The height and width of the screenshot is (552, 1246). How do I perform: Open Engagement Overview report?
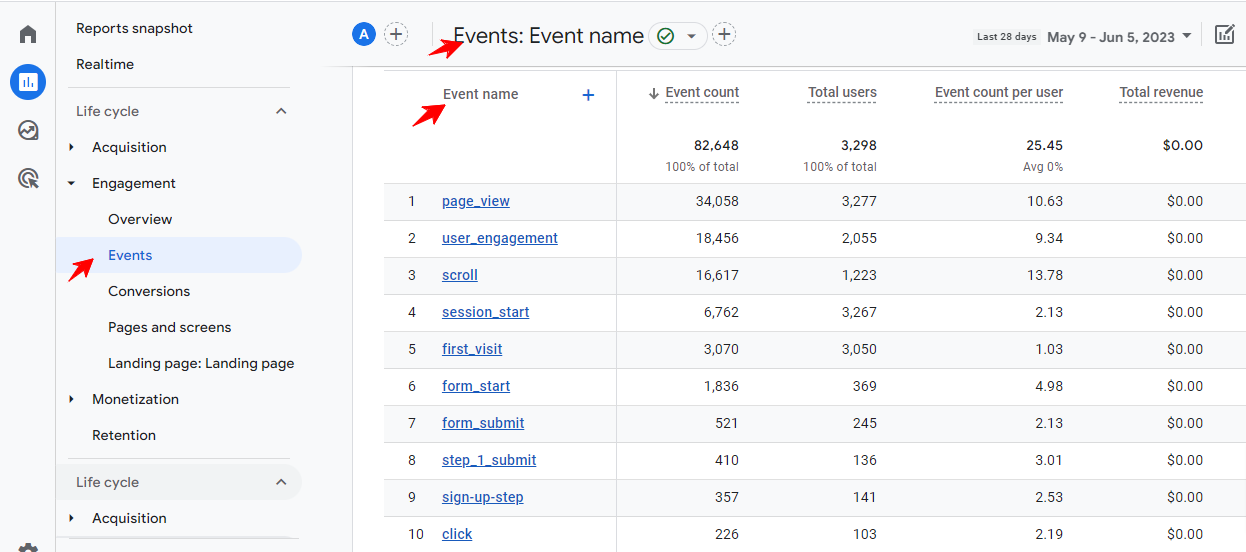140,219
